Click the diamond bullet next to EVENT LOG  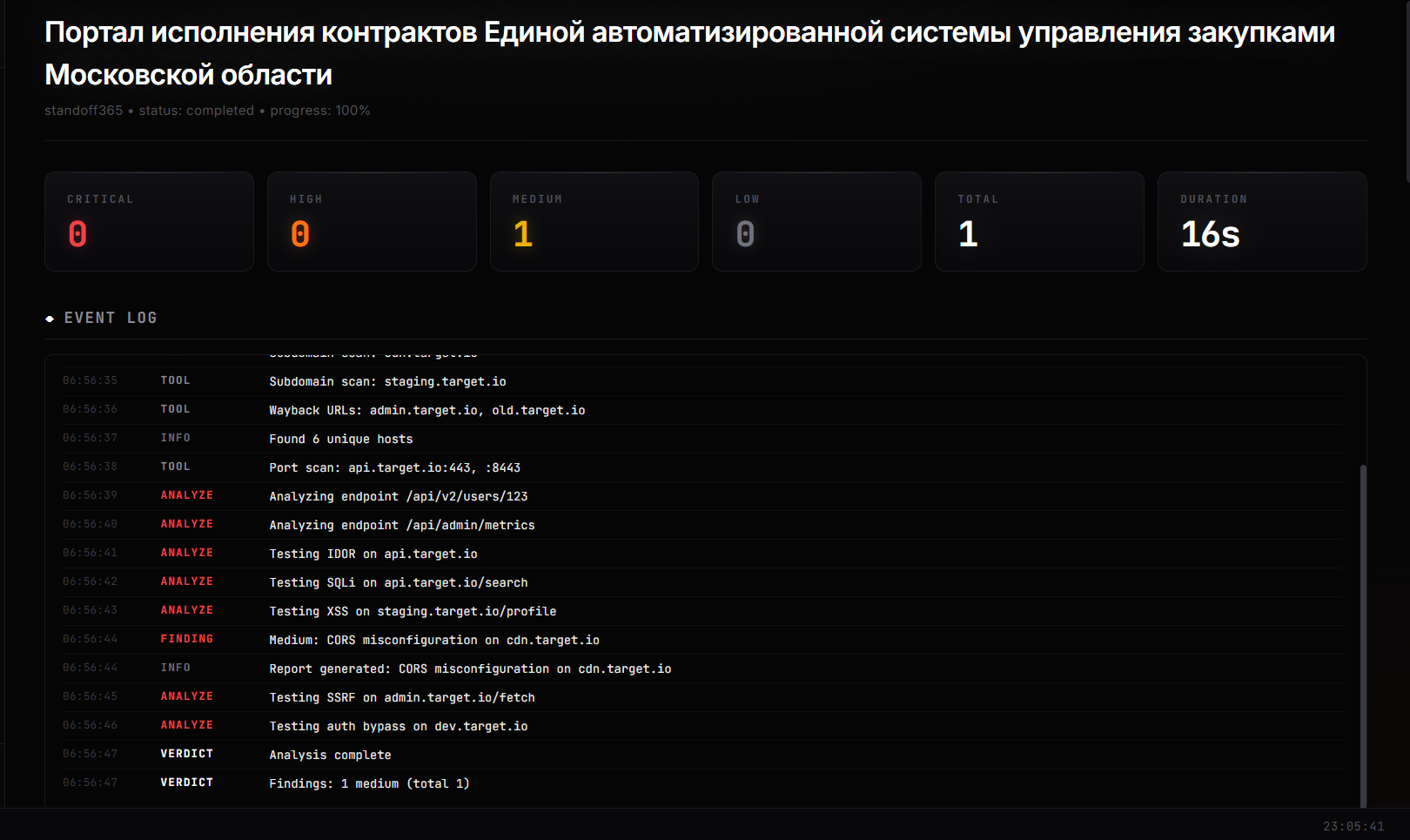pos(50,319)
